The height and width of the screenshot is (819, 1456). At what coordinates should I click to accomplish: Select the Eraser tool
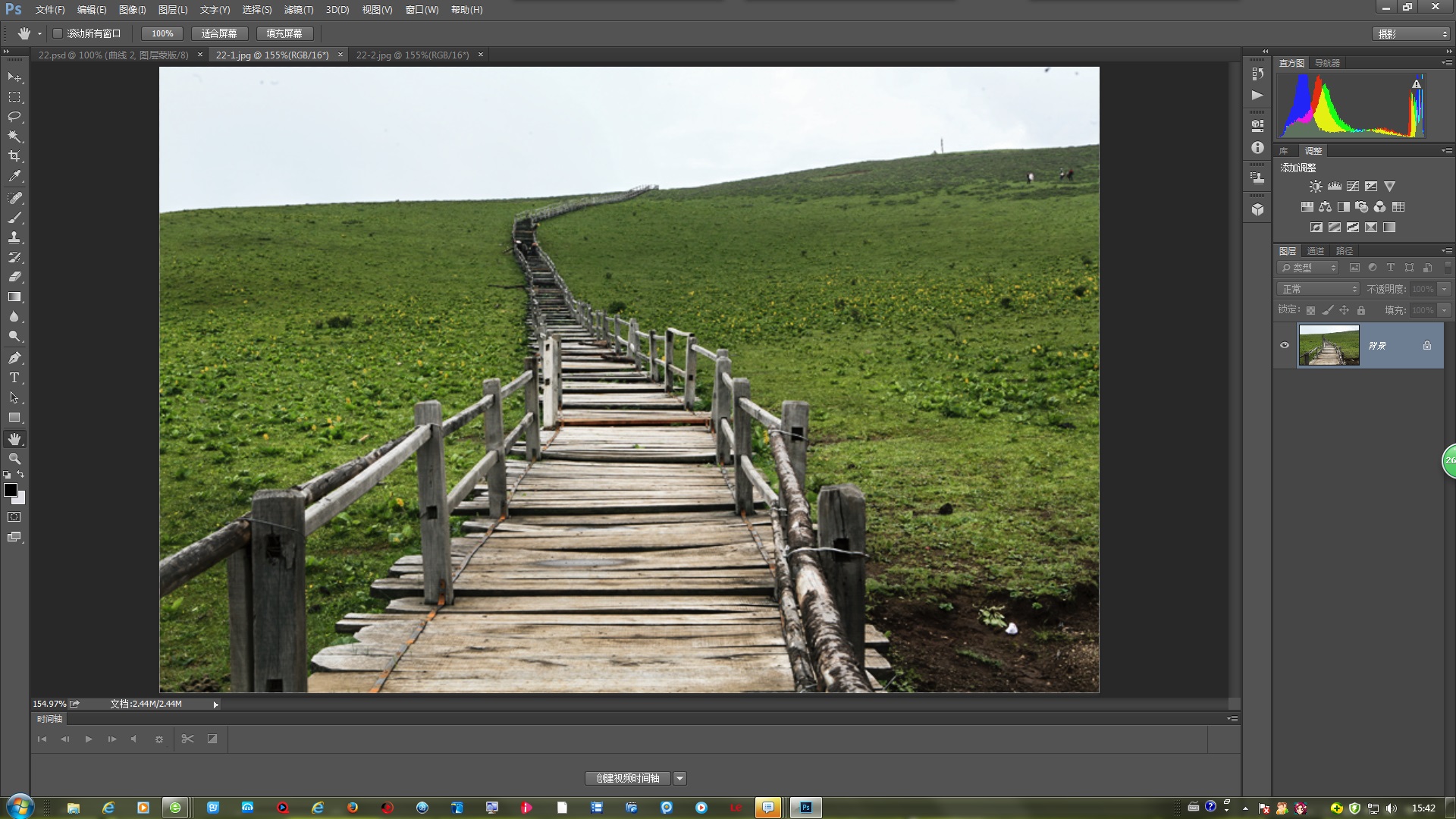(x=14, y=277)
